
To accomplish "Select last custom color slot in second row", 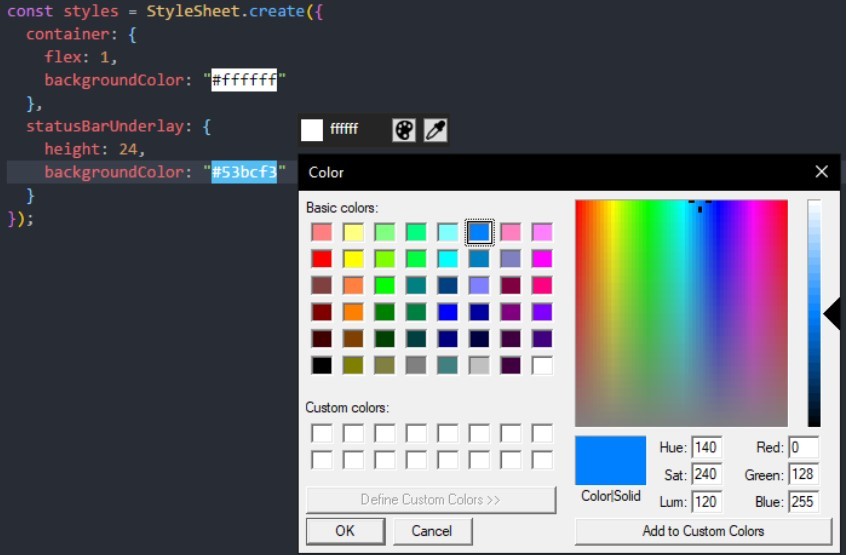I will coord(542,460).
